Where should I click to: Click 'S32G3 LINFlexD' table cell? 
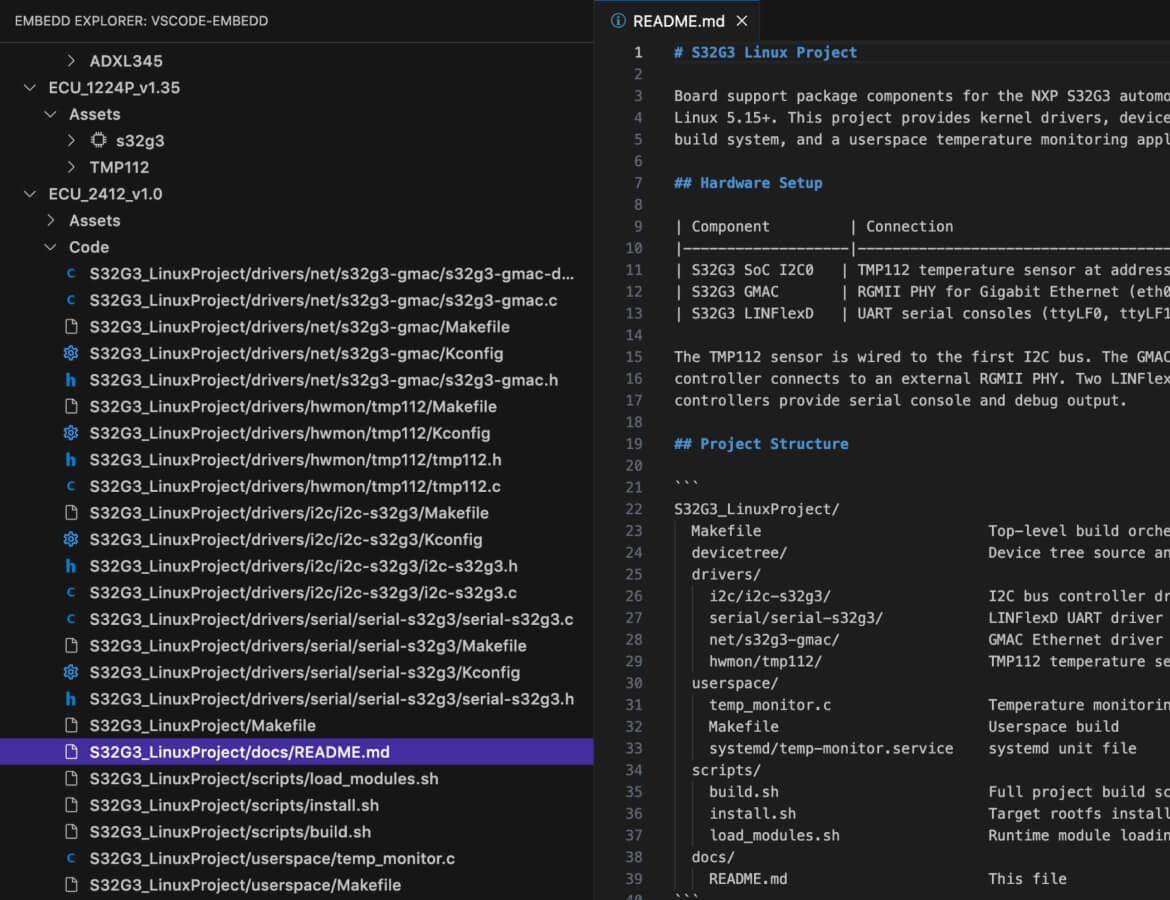[752, 313]
